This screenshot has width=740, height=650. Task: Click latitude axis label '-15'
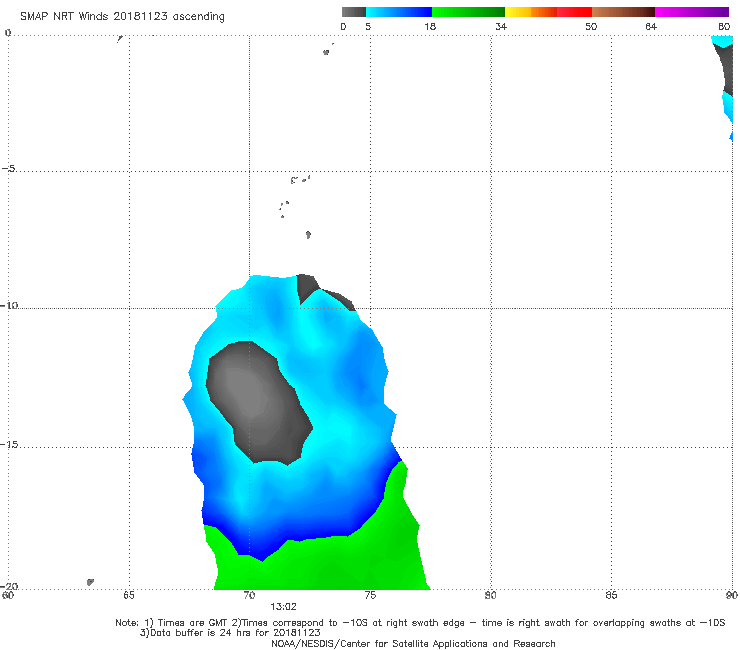pyautogui.click(x=9, y=444)
